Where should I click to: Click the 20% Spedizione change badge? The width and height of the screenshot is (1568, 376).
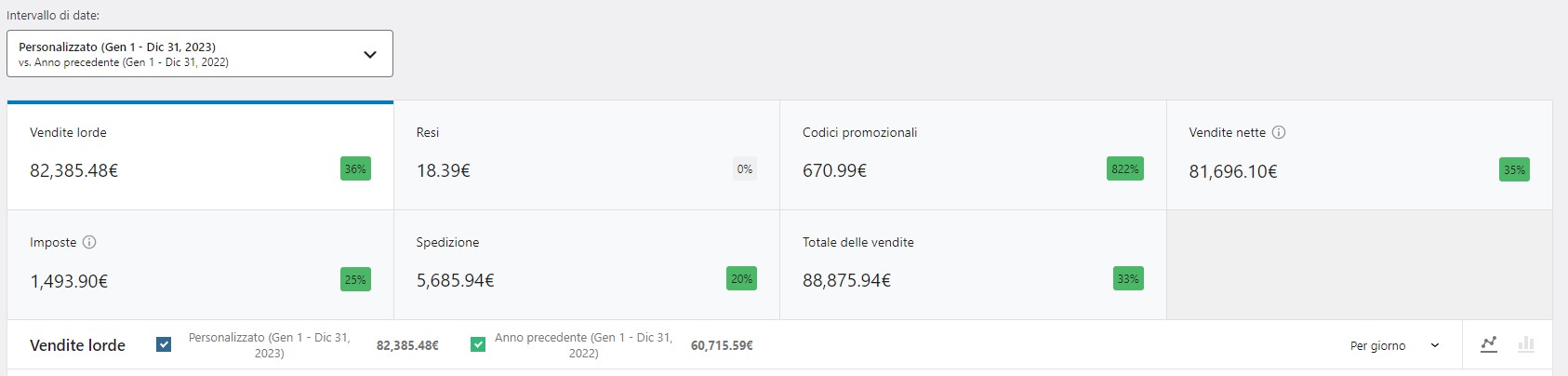click(741, 279)
